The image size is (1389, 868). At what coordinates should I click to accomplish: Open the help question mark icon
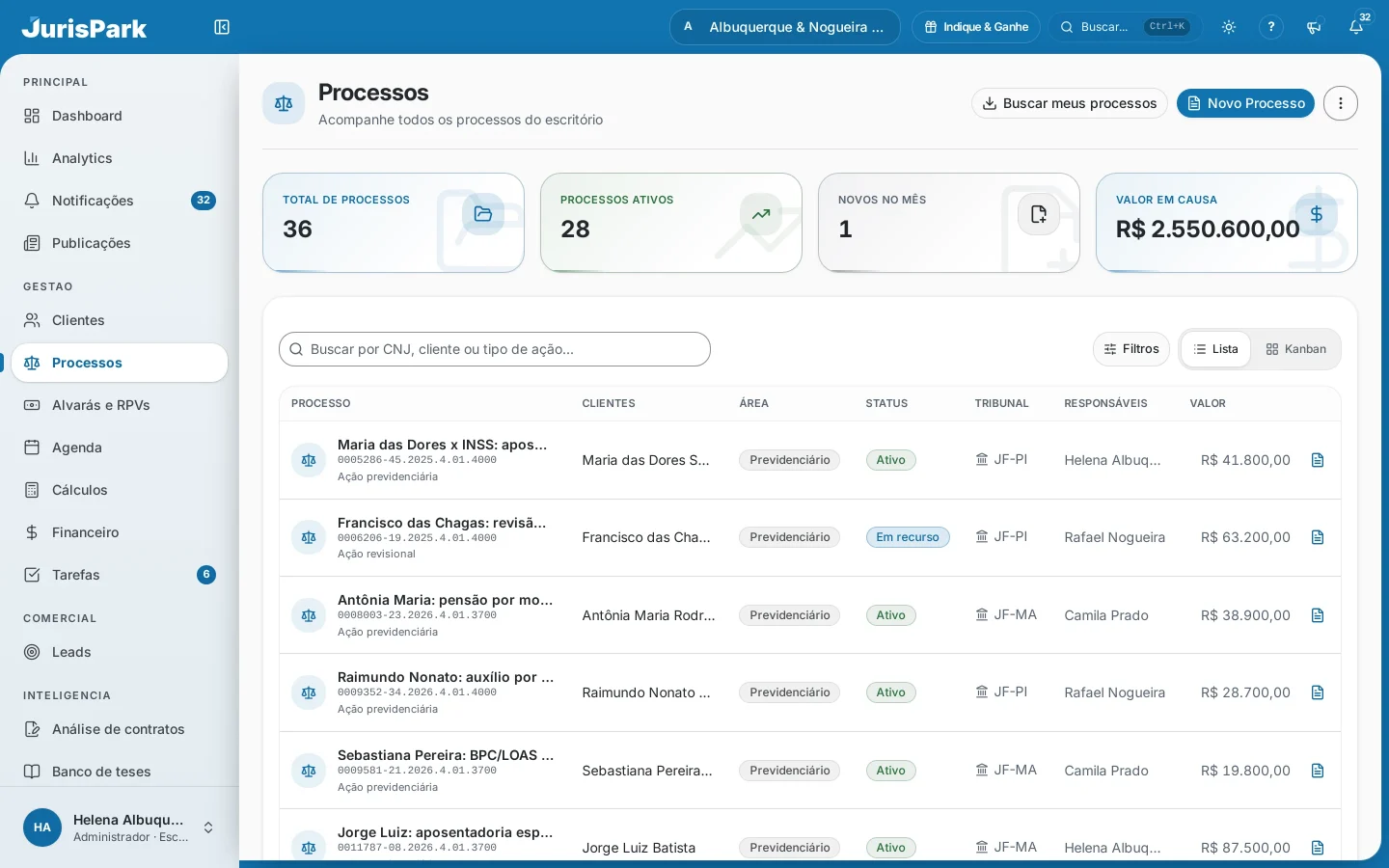click(1271, 27)
